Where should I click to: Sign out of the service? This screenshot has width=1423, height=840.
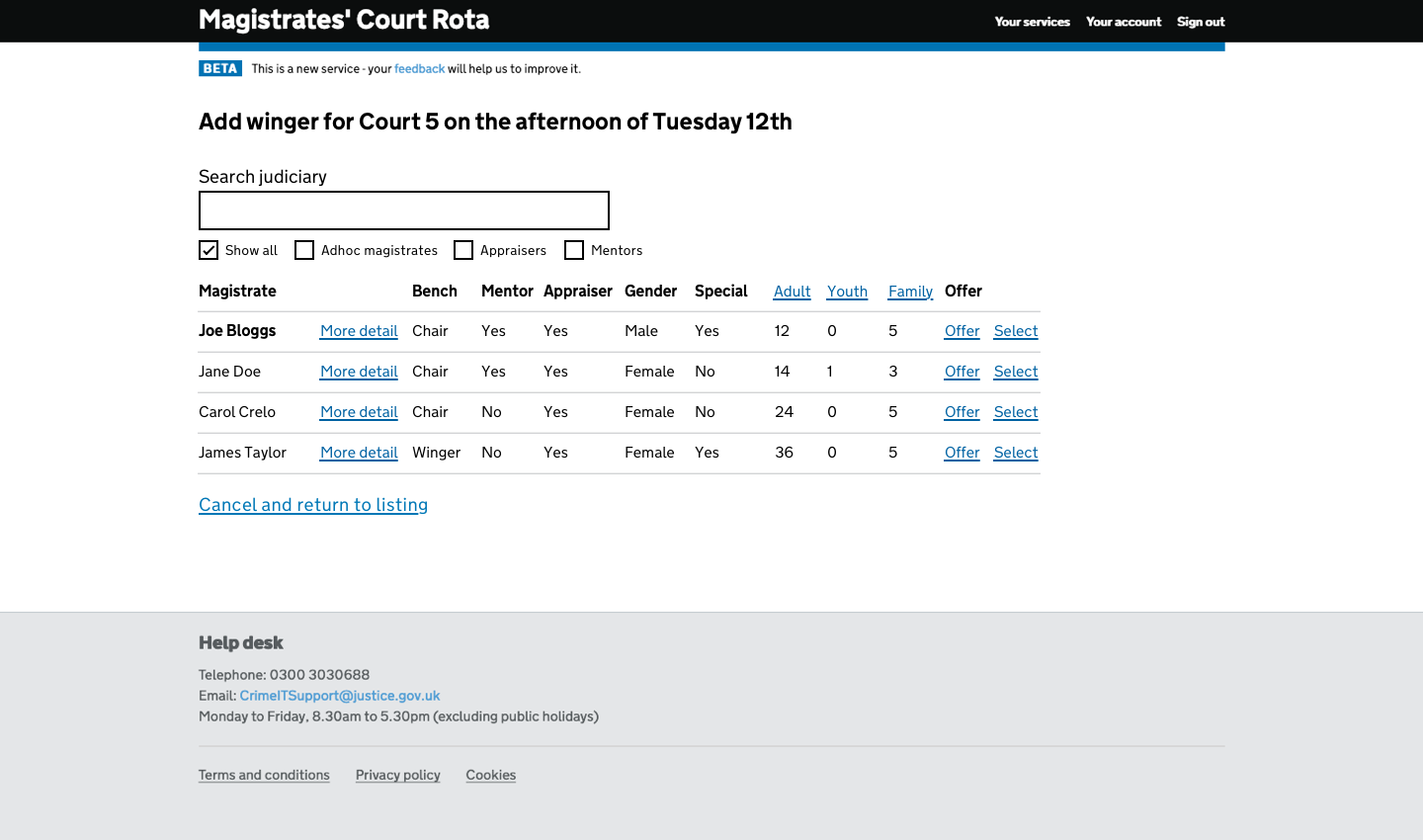point(1200,22)
